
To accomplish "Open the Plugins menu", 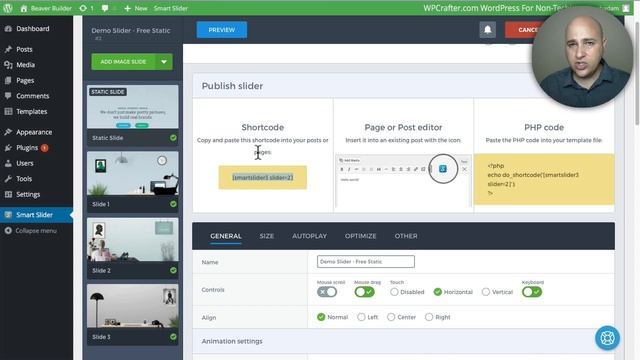I will tap(27, 147).
